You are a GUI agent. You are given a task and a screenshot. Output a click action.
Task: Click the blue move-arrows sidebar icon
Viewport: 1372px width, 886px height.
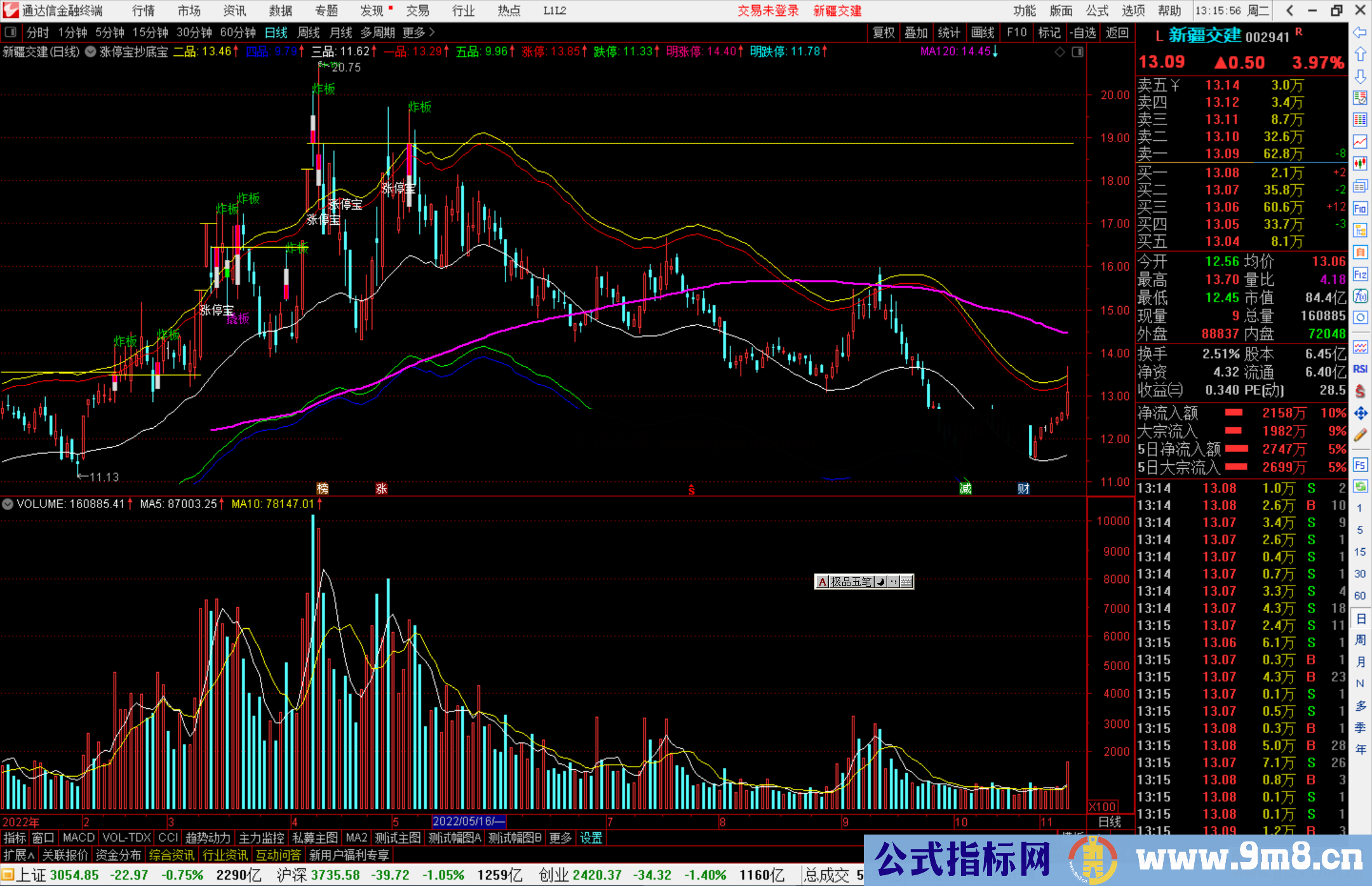tap(1360, 413)
